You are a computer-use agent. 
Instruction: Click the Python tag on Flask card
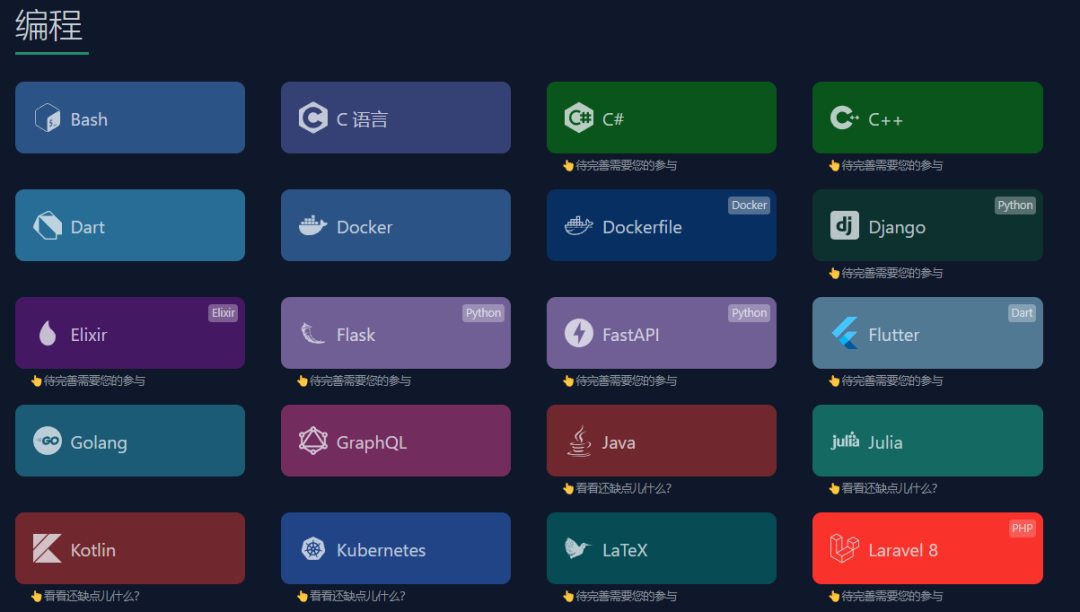[x=483, y=313]
